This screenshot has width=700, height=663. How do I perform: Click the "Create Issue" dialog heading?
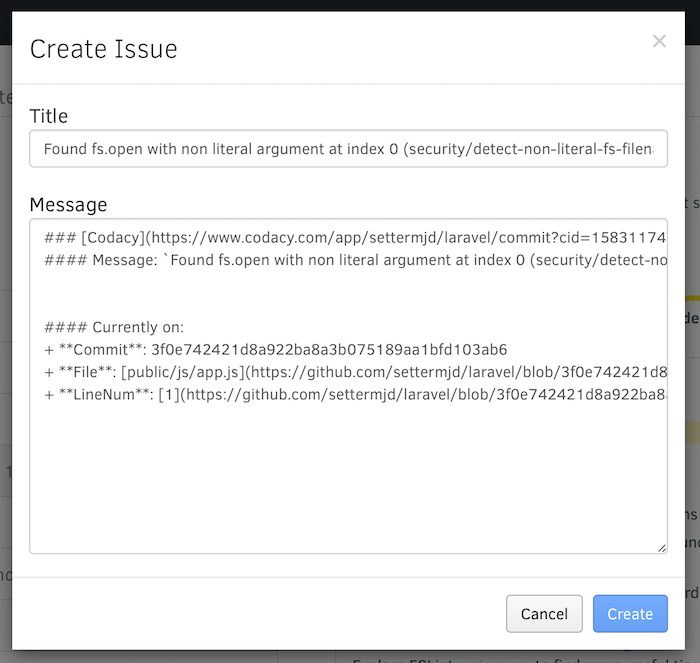click(103, 49)
